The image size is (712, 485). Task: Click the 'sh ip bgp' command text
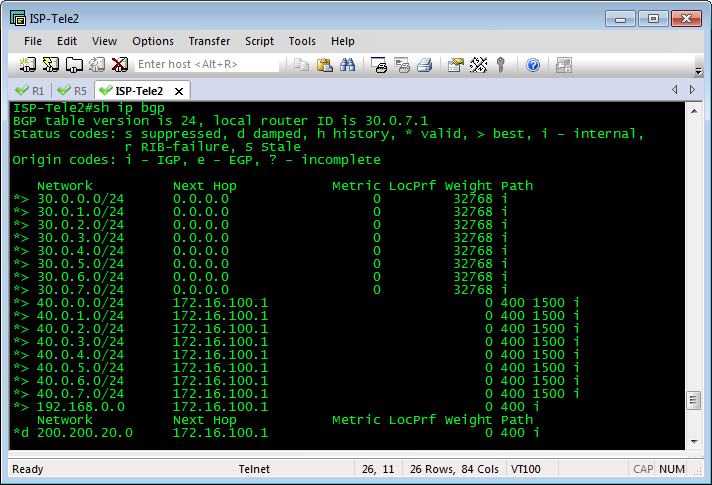[x=129, y=108]
